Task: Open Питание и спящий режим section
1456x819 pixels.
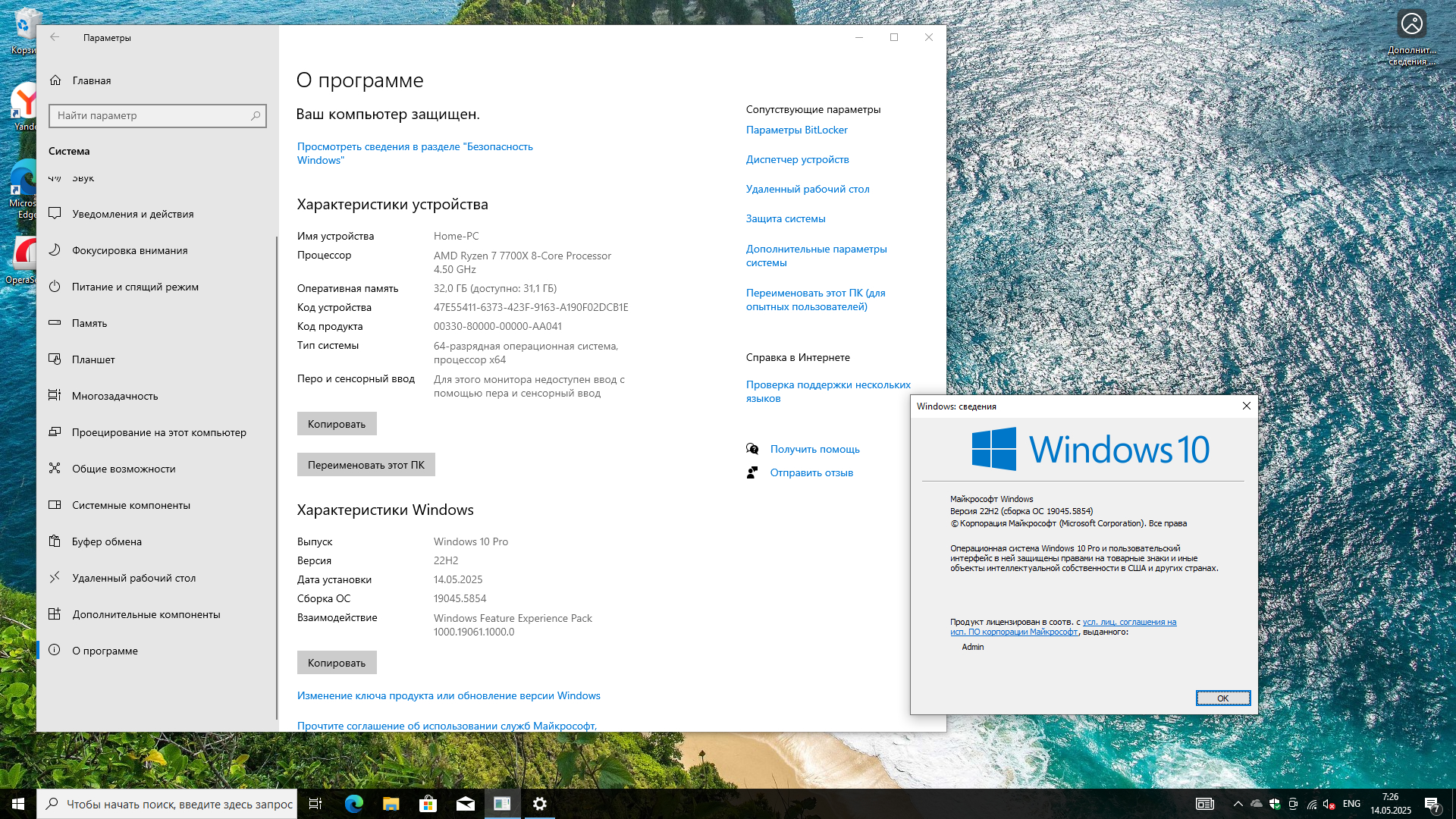Action: (x=135, y=287)
